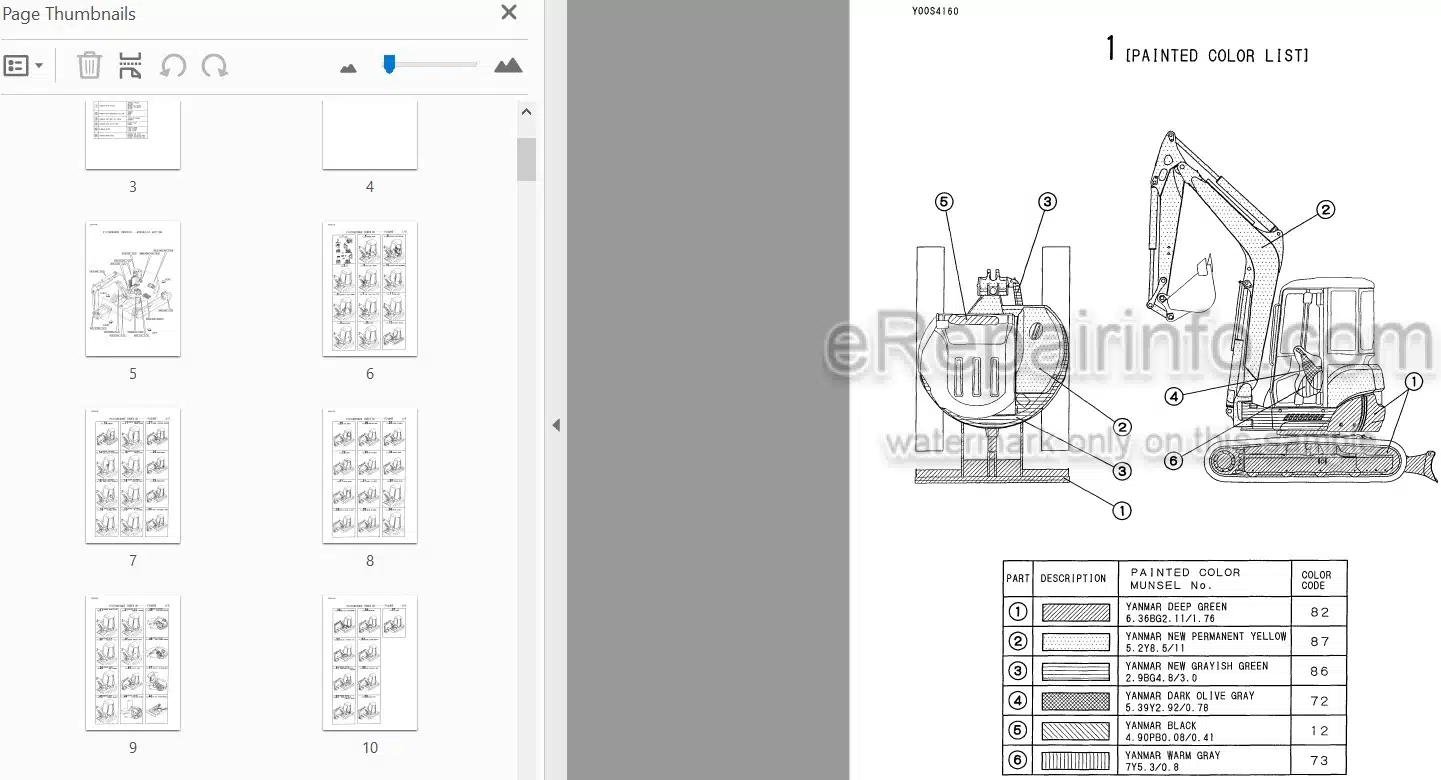1441x780 pixels.
Task: Click color code 12 cell
Action: [x=1319, y=731]
